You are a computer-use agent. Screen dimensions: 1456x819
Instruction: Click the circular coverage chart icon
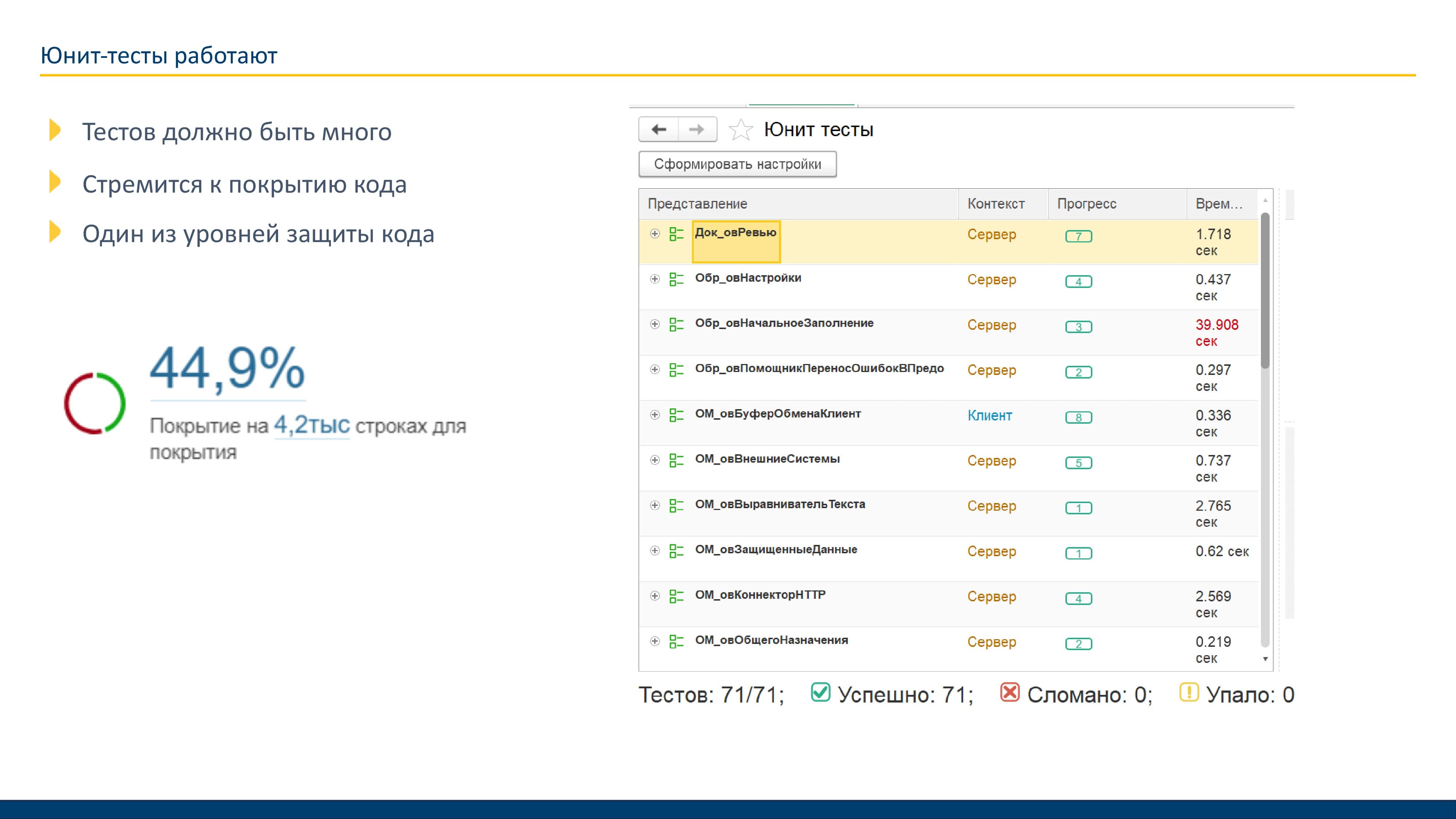tap(94, 403)
